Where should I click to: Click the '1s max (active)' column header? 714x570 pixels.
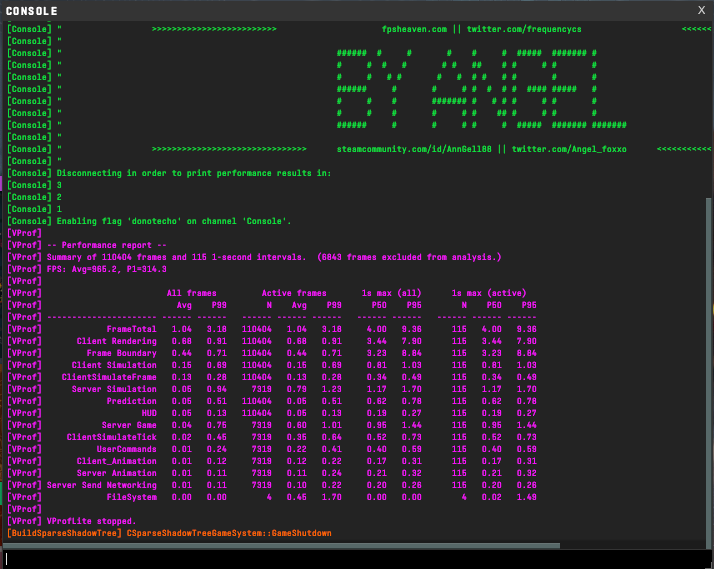pyautogui.click(x=489, y=293)
